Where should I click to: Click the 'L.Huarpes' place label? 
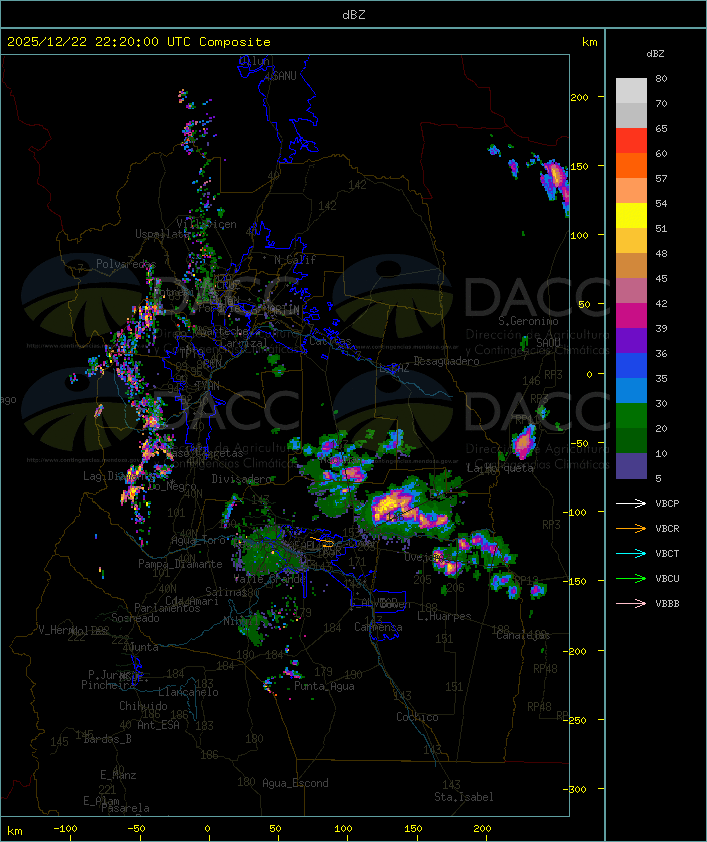tap(444, 616)
